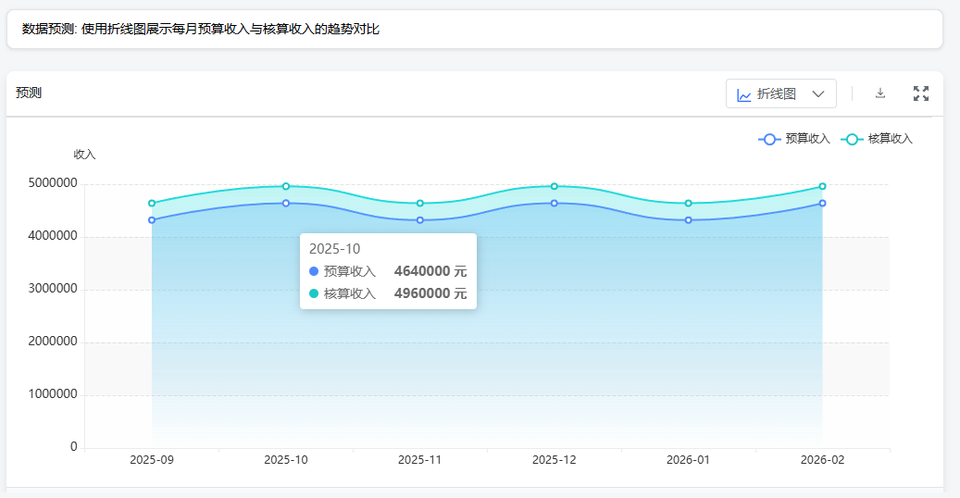Toggle the 核算收入 legend series
The width and height of the screenshot is (960, 498).
877,139
